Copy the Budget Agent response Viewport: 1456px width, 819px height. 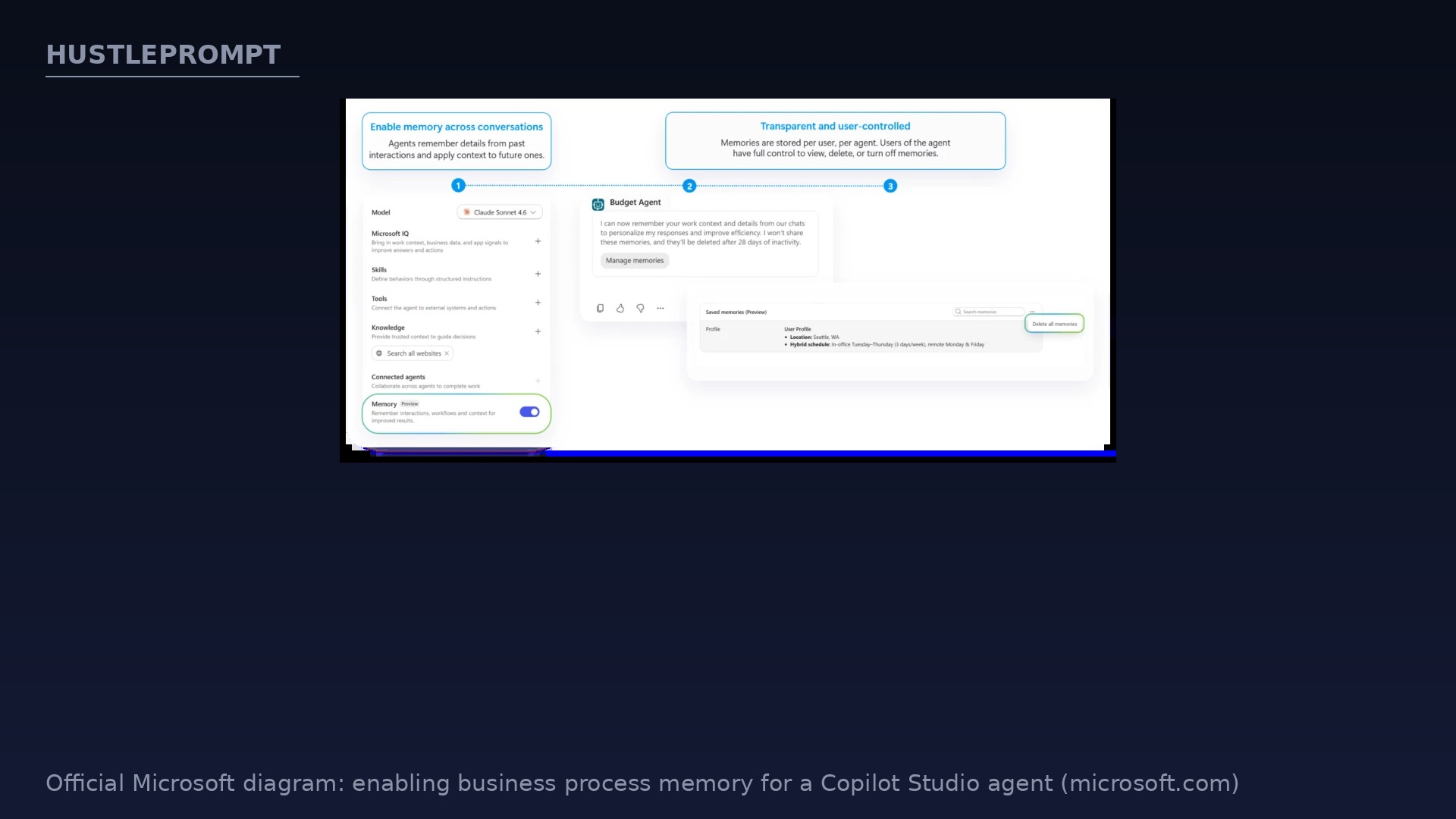[600, 308]
